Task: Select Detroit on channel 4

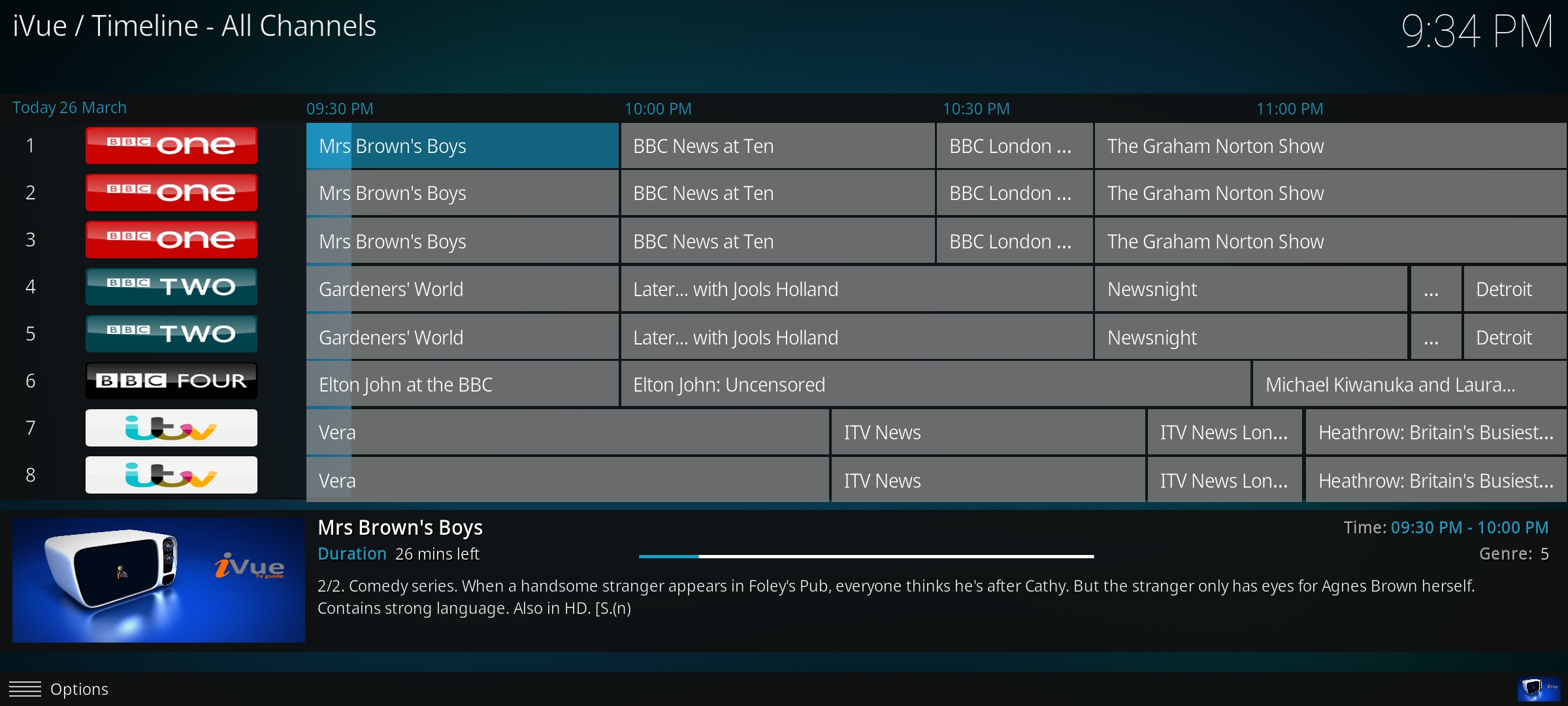Action: 1515,289
